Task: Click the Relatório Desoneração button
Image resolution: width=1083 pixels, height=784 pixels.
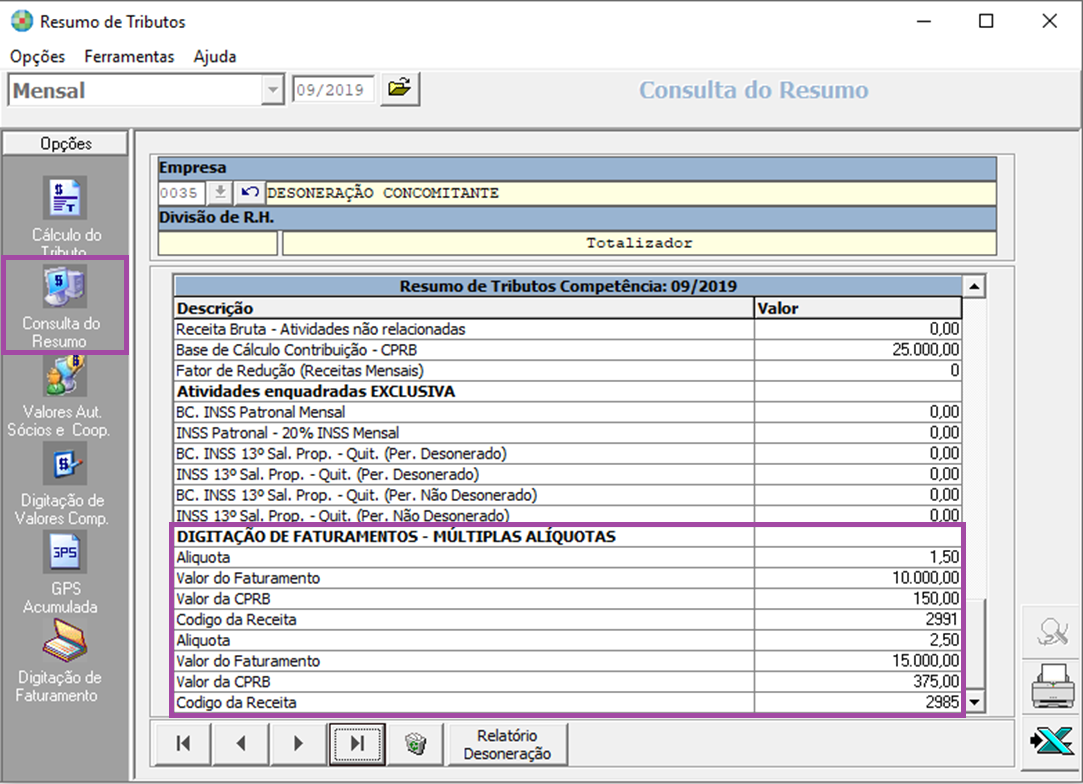Action: pos(507,744)
